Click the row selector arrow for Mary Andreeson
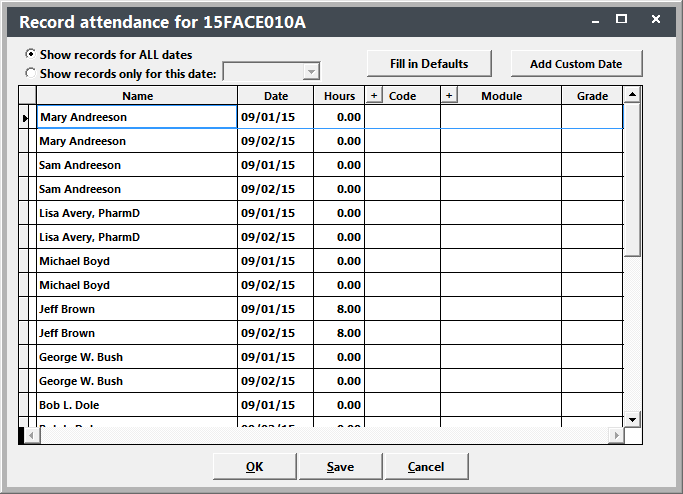The height and width of the screenshot is (494, 683). (x=26, y=118)
